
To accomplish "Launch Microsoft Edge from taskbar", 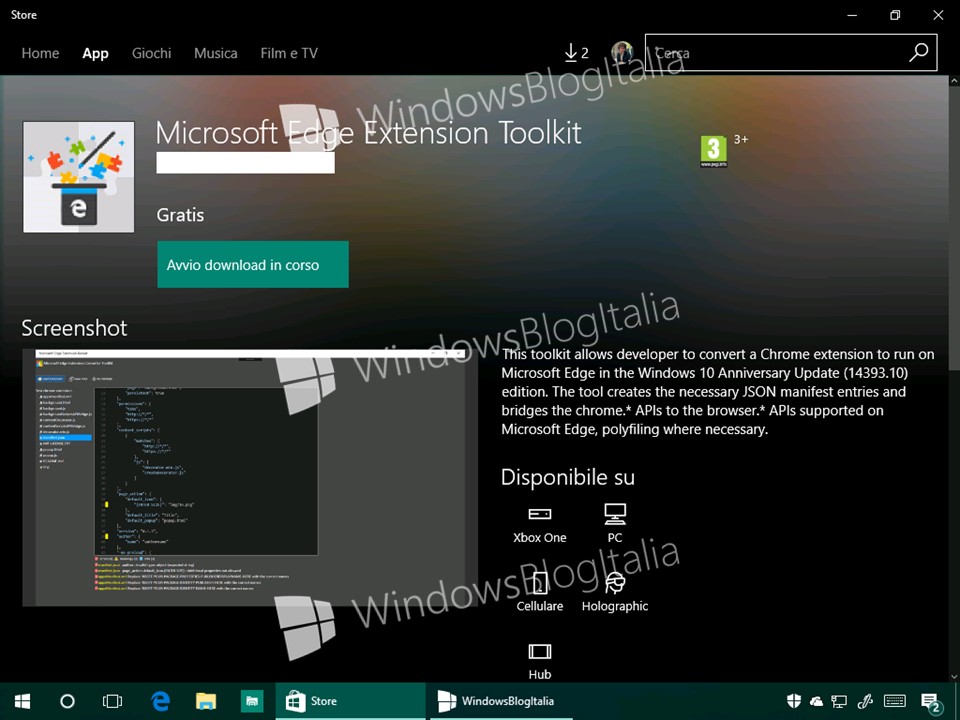I will pyautogui.click(x=160, y=701).
